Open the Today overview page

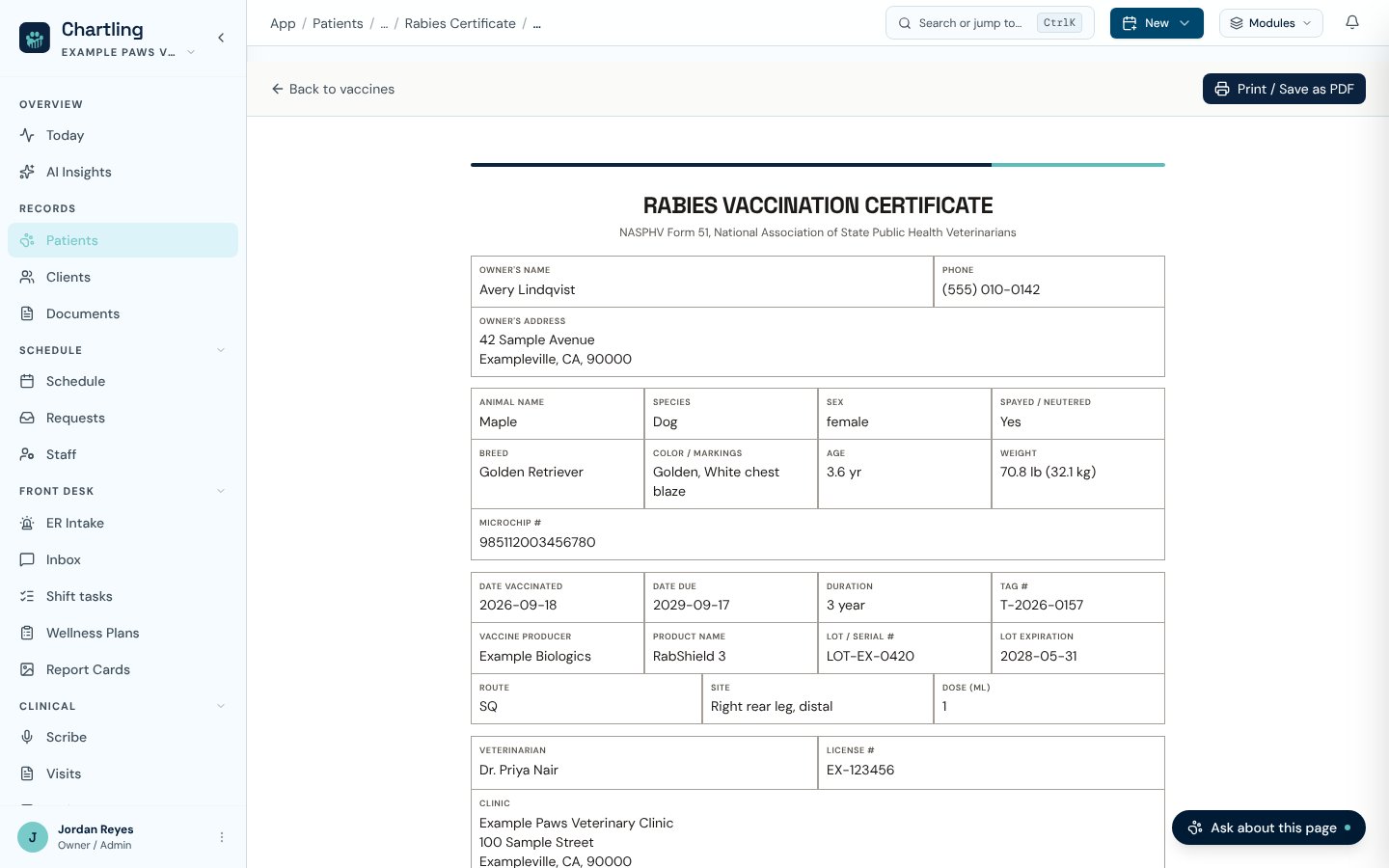123,135
